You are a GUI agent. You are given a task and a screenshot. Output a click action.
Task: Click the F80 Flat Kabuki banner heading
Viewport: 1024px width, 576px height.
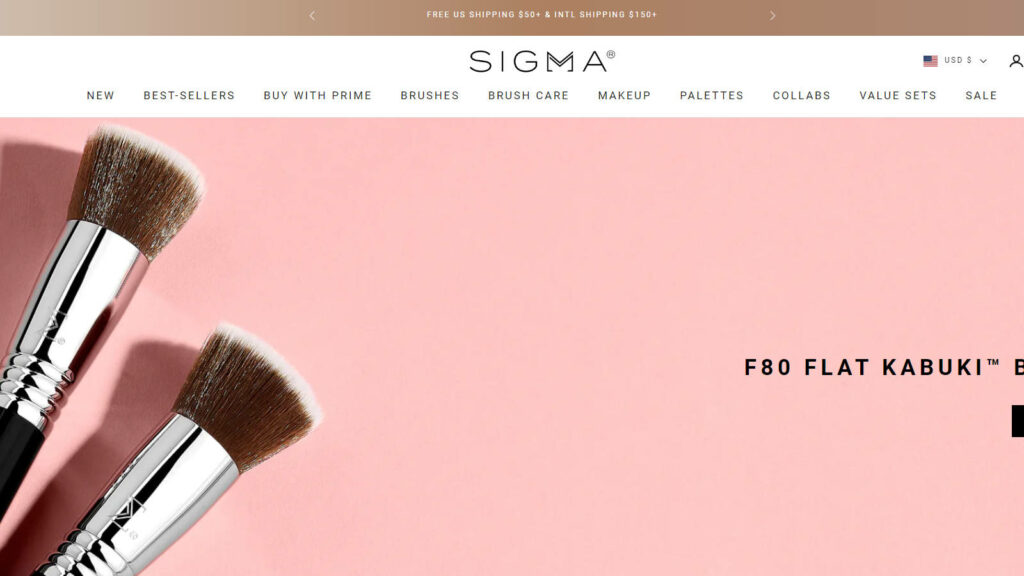884,367
